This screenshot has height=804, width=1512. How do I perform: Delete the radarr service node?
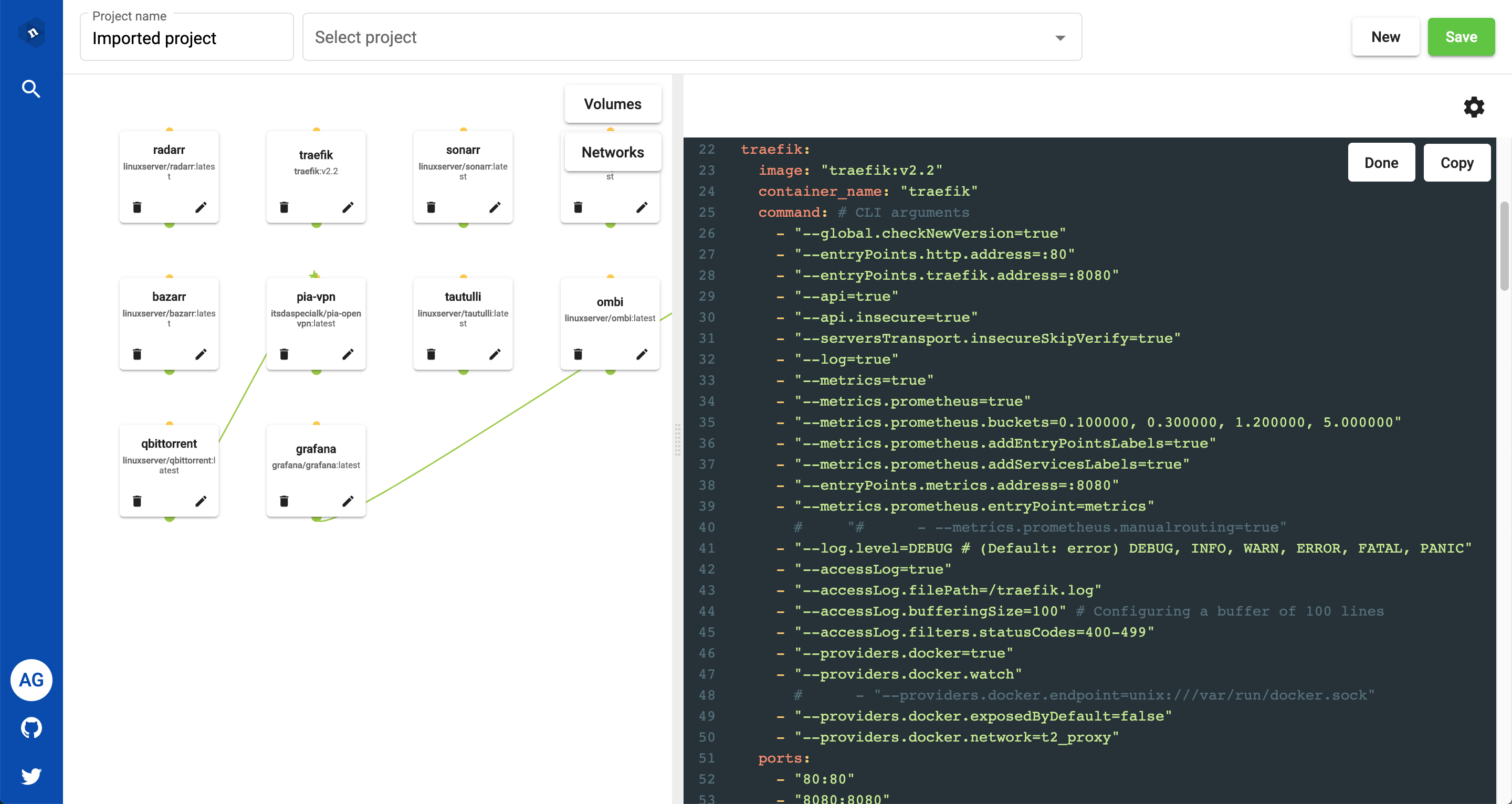(x=136, y=207)
